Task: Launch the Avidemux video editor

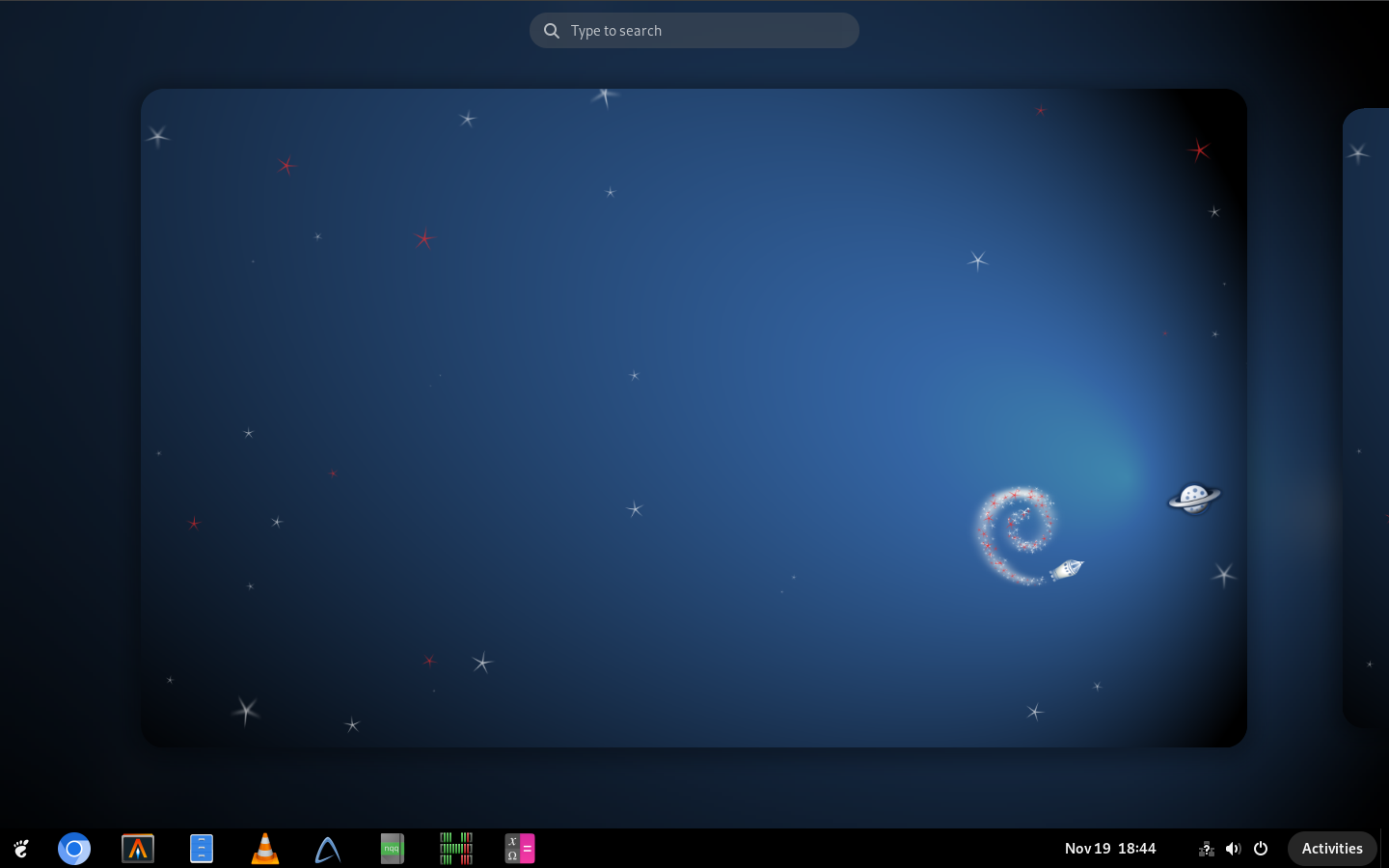Action: point(328,849)
